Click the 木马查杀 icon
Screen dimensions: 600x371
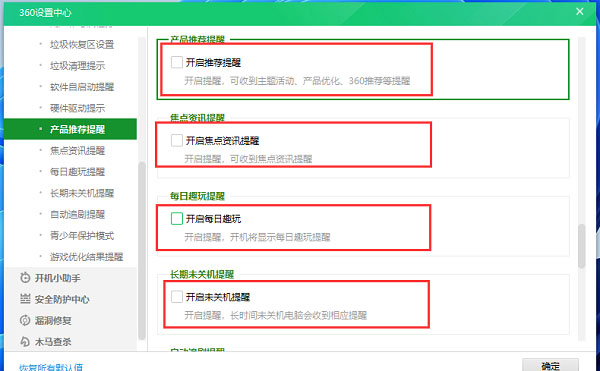click(25, 342)
